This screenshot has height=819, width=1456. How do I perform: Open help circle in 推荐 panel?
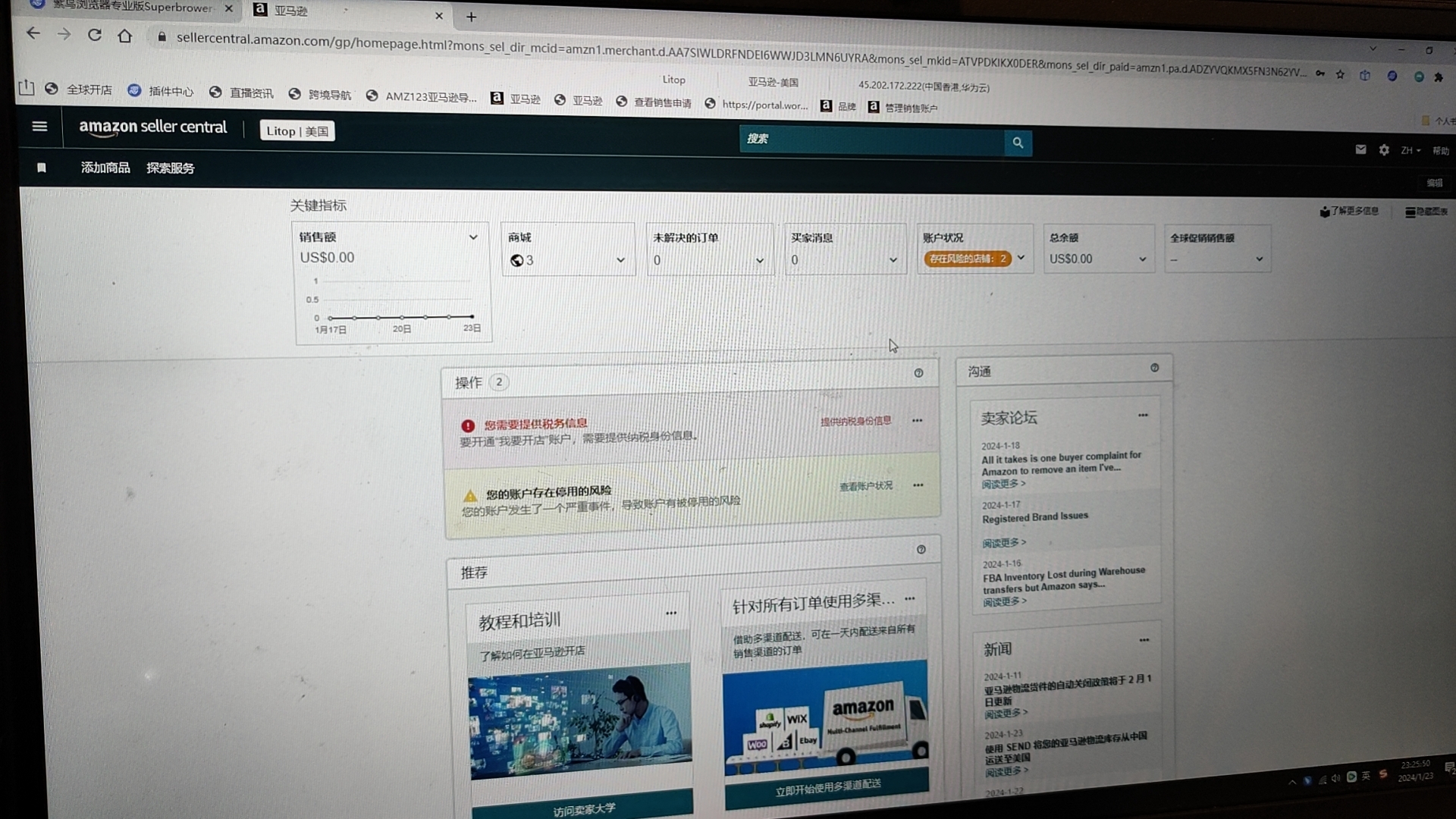pos(921,550)
